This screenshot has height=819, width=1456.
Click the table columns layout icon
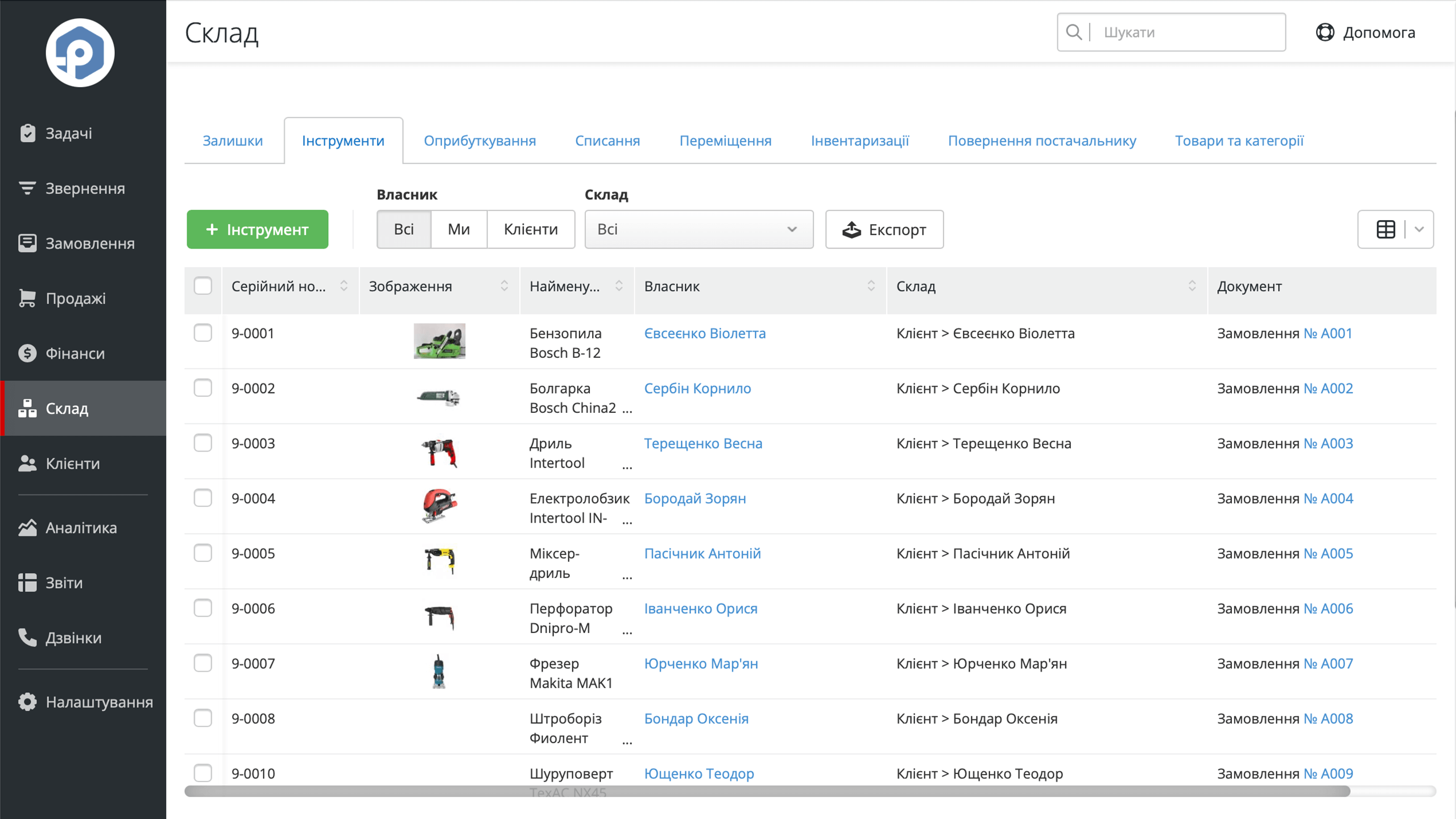tap(1385, 229)
